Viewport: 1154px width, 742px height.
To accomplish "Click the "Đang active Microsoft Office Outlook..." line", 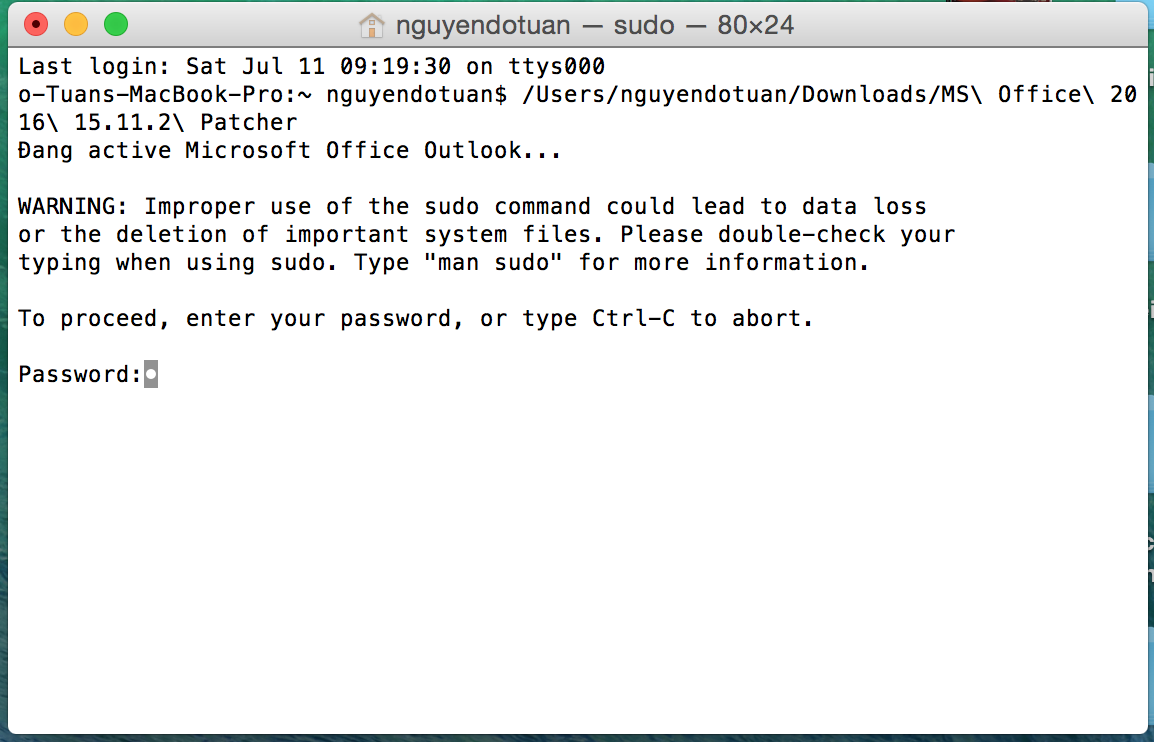I will pos(290,150).
